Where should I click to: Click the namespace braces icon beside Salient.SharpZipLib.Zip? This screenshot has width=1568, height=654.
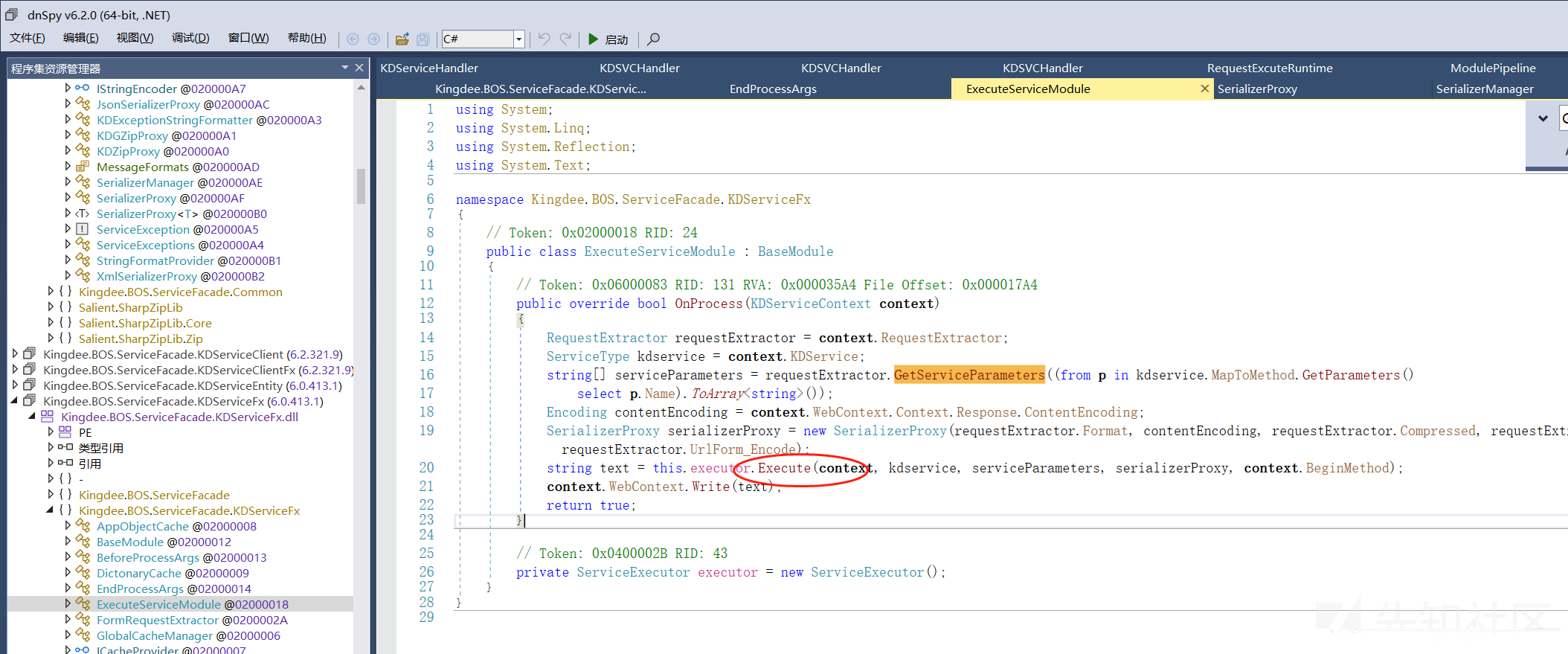(65, 339)
